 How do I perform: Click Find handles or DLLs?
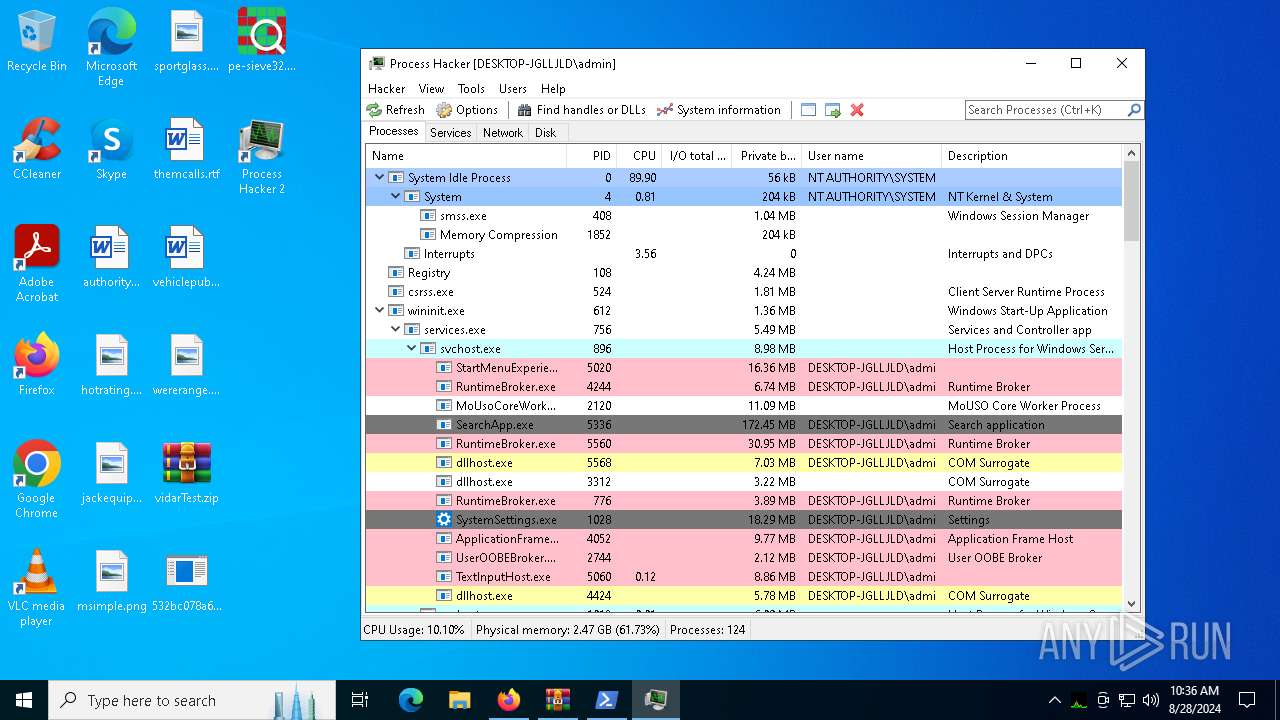pyautogui.click(x=581, y=110)
